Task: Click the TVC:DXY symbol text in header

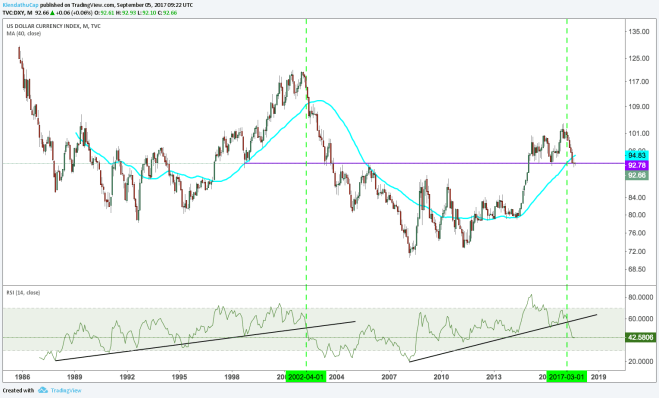Action: (x=16, y=13)
